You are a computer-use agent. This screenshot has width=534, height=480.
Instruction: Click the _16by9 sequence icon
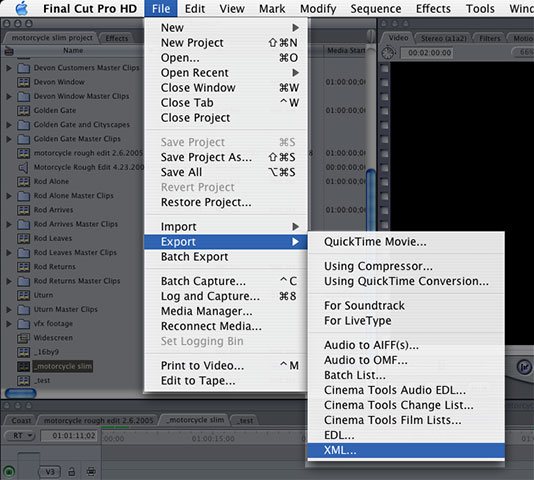pyautogui.click(x=23, y=352)
